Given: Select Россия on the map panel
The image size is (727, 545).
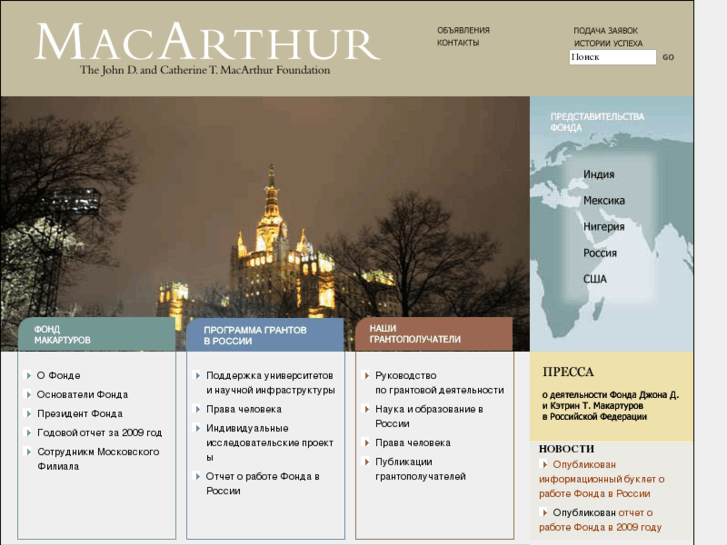Looking at the screenshot, I should tap(600, 253).
